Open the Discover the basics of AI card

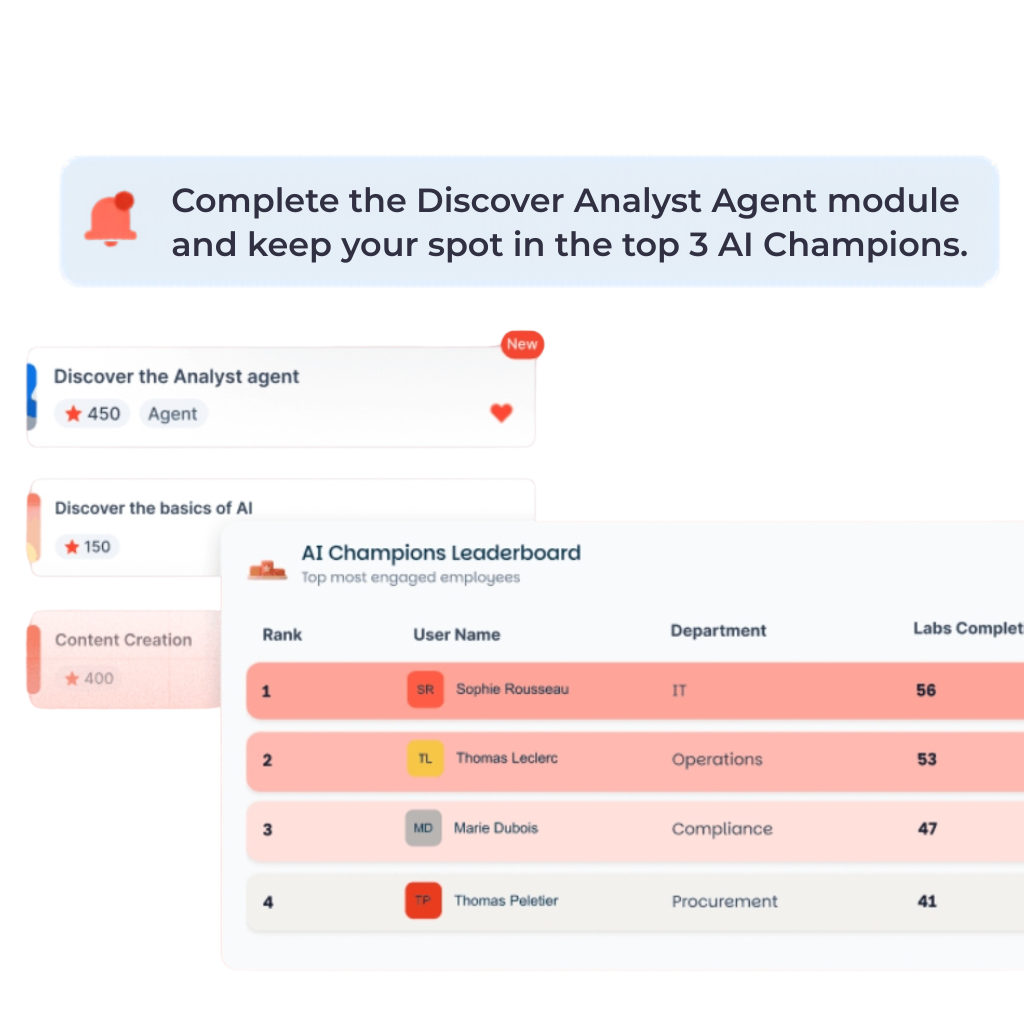pos(282,528)
